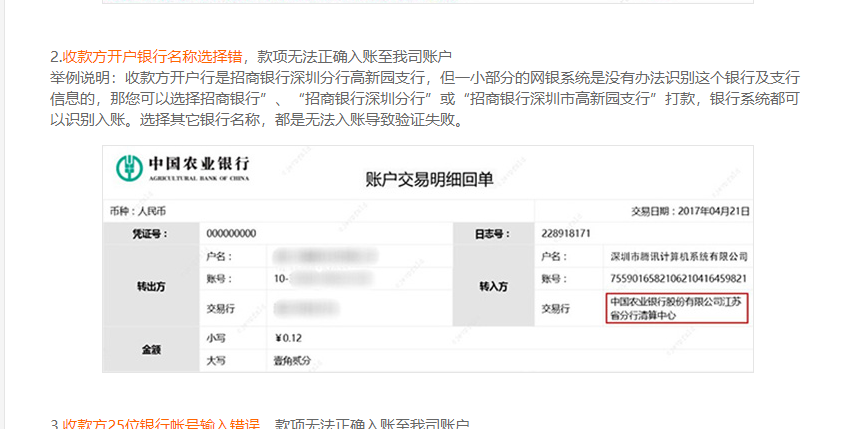Click 款项无法正确入账至我司账户 in item 2 heading
The width and height of the screenshot is (847, 429).
coord(354,56)
